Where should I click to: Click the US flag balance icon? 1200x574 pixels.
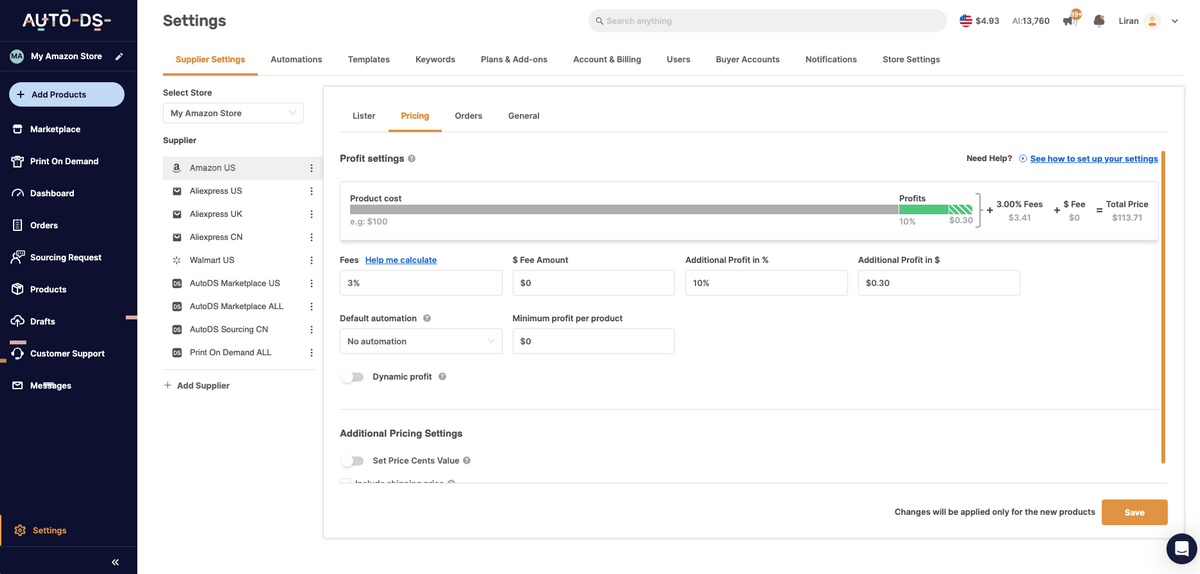click(965, 20)
